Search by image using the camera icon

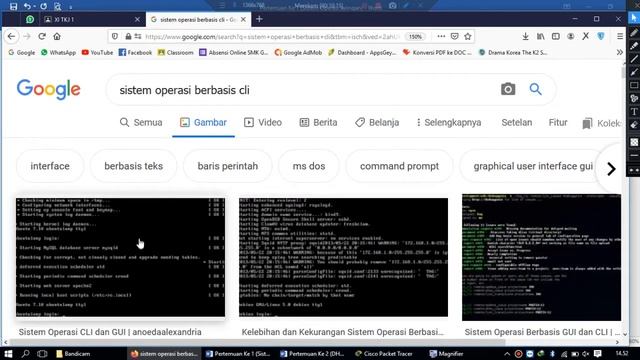[508, 89]
